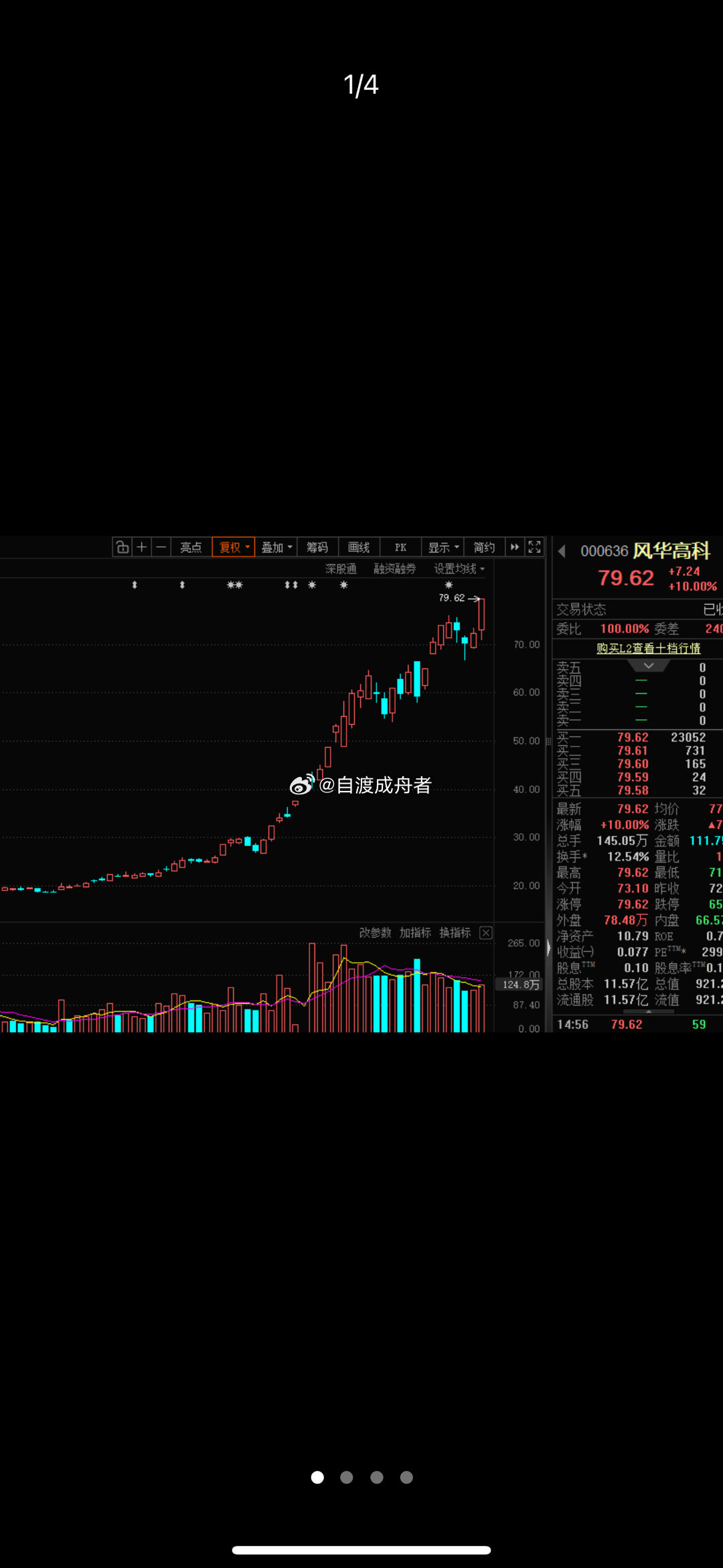This screenshot has width=723, height=1568.
Task: Close the volume indicator panel
Action: coord(486,932)
